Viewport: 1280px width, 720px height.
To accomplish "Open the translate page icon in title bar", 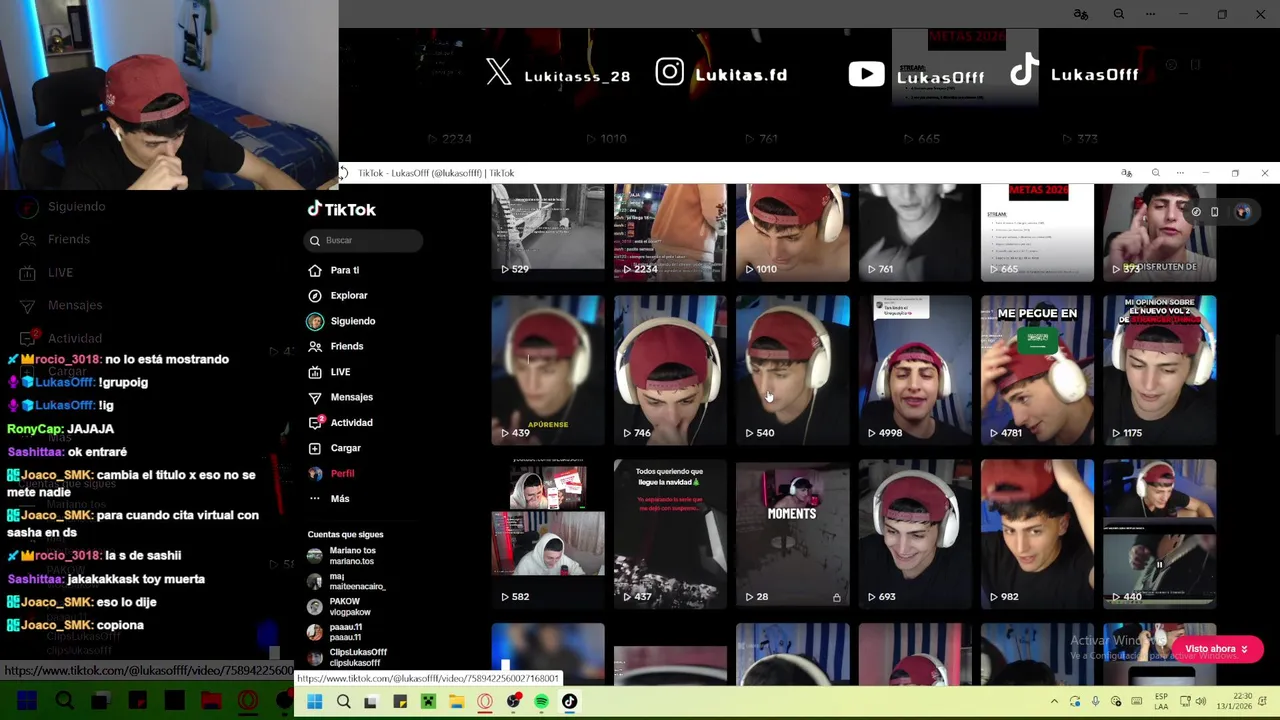I will pyautogui.click(x=1126, y=173).
